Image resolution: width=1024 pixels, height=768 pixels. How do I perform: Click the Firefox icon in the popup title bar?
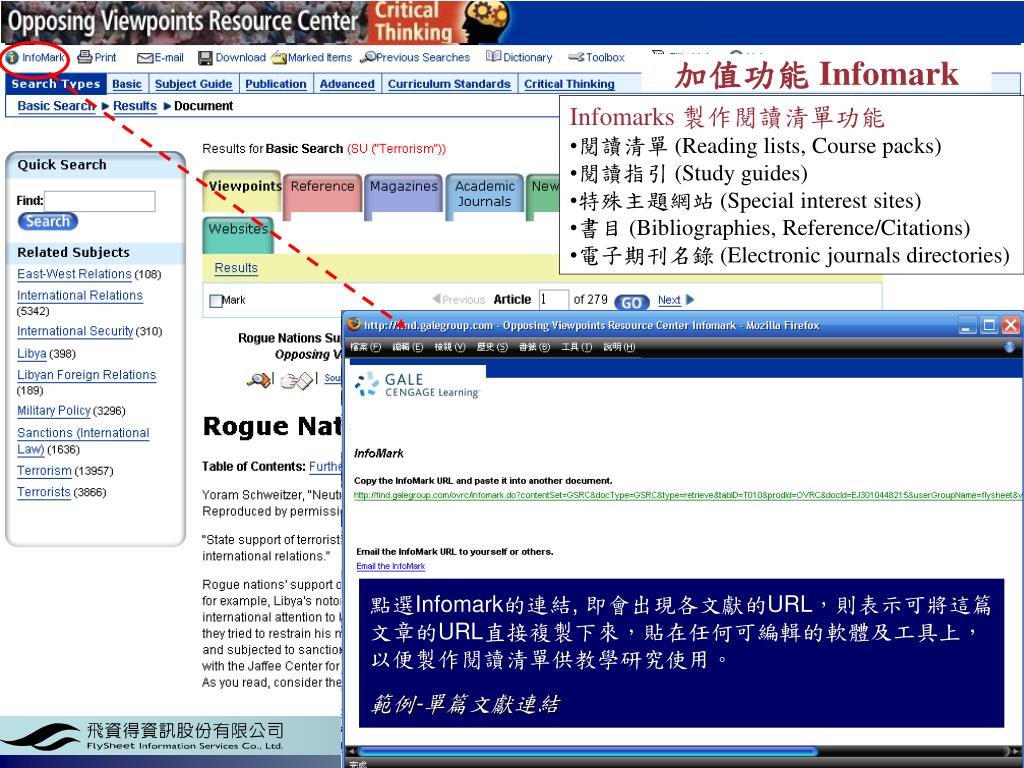[x=354, y=324]
